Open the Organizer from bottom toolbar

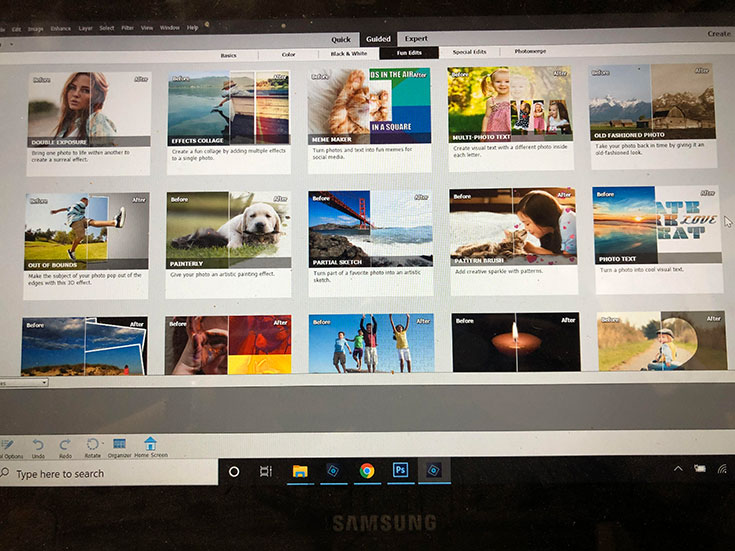coord(120,448)
